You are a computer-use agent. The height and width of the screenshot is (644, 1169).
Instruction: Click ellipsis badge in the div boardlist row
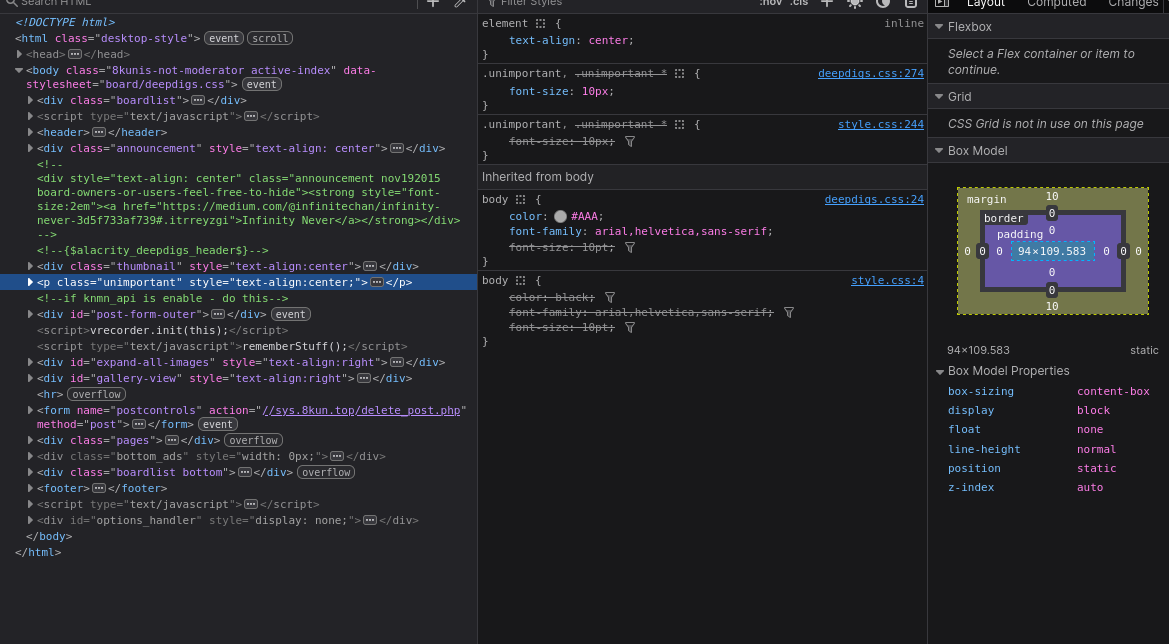coord(198,101)
